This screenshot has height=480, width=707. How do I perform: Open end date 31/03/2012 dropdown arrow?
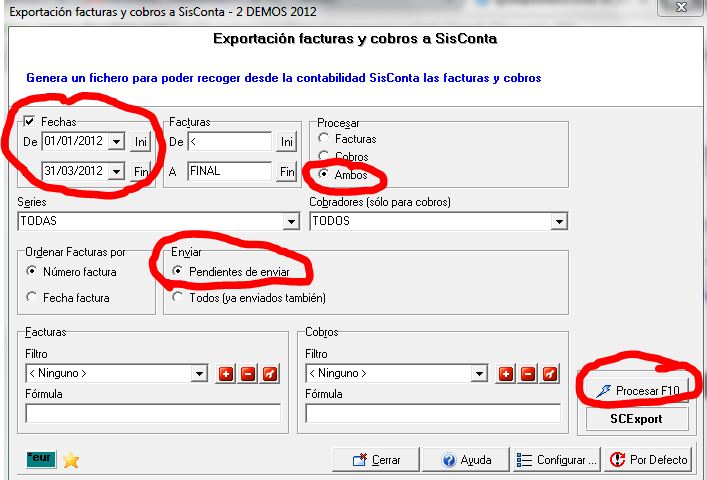[x=116, y=171]
